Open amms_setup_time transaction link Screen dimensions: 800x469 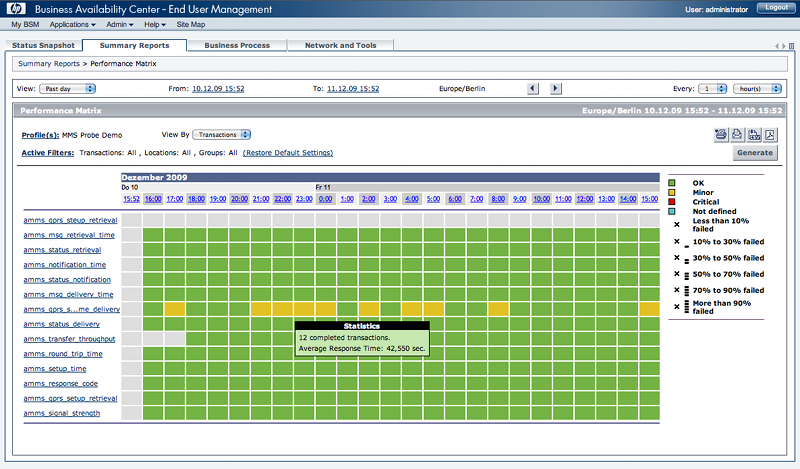(x=55, y=368)
